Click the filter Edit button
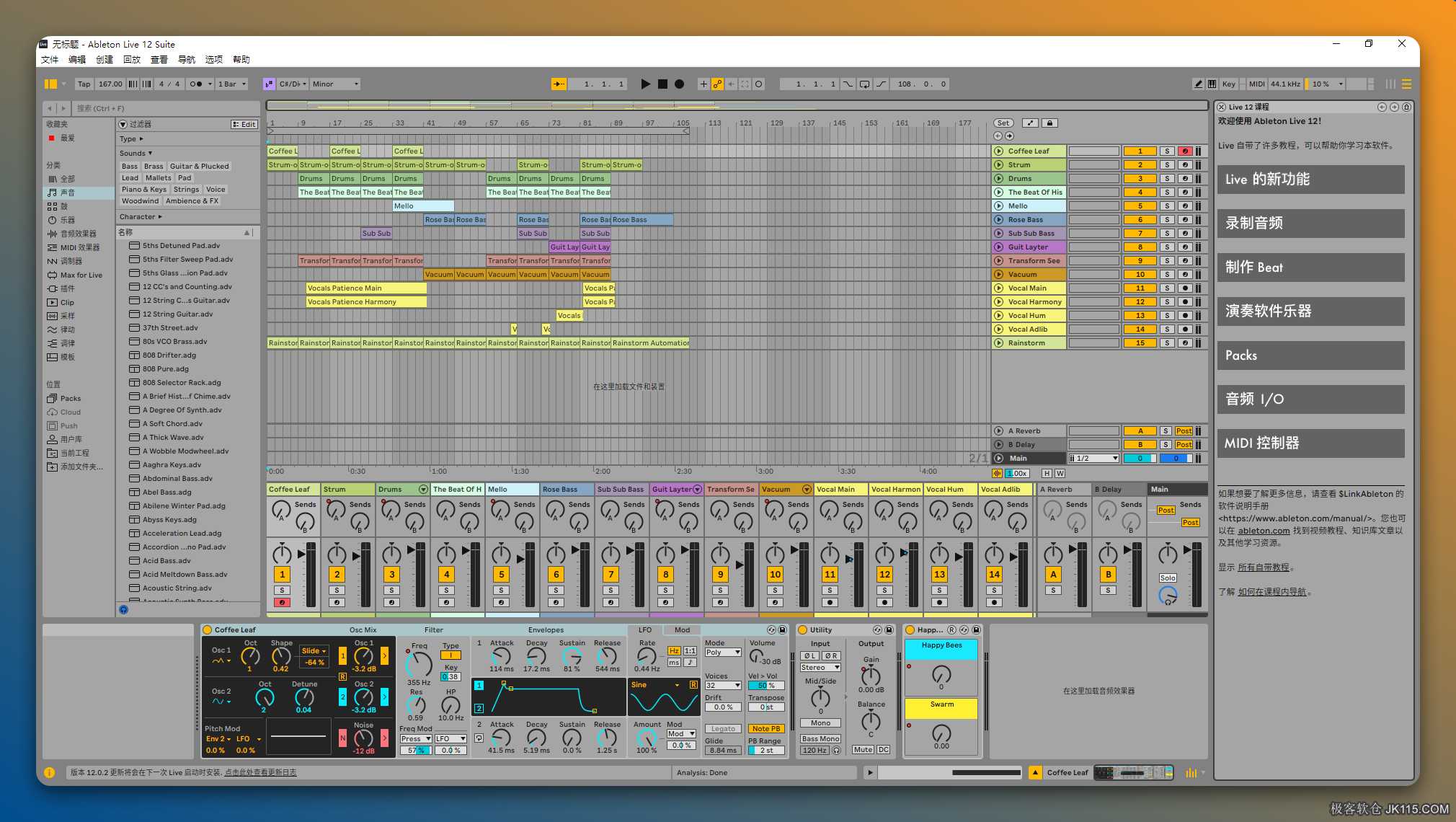This screenshot has width=1456, height=822. pyautogui.click(x=244, y=125)
